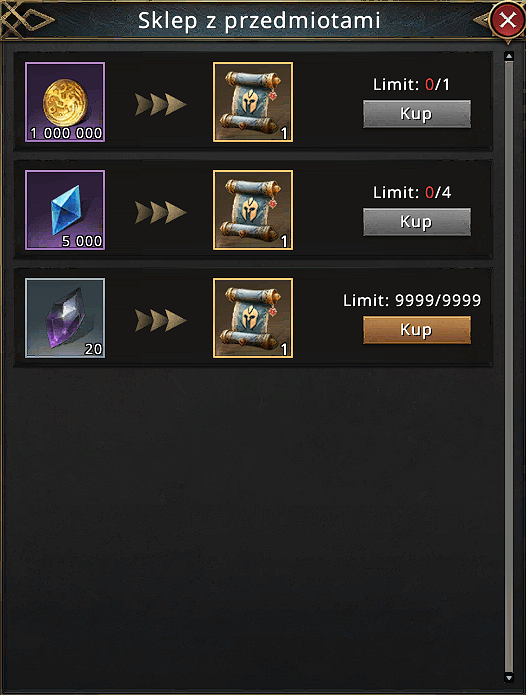Click the triple arrow next to the blue crystal
Viewport: 526px width, 695px height.
(x=160, y=212)
